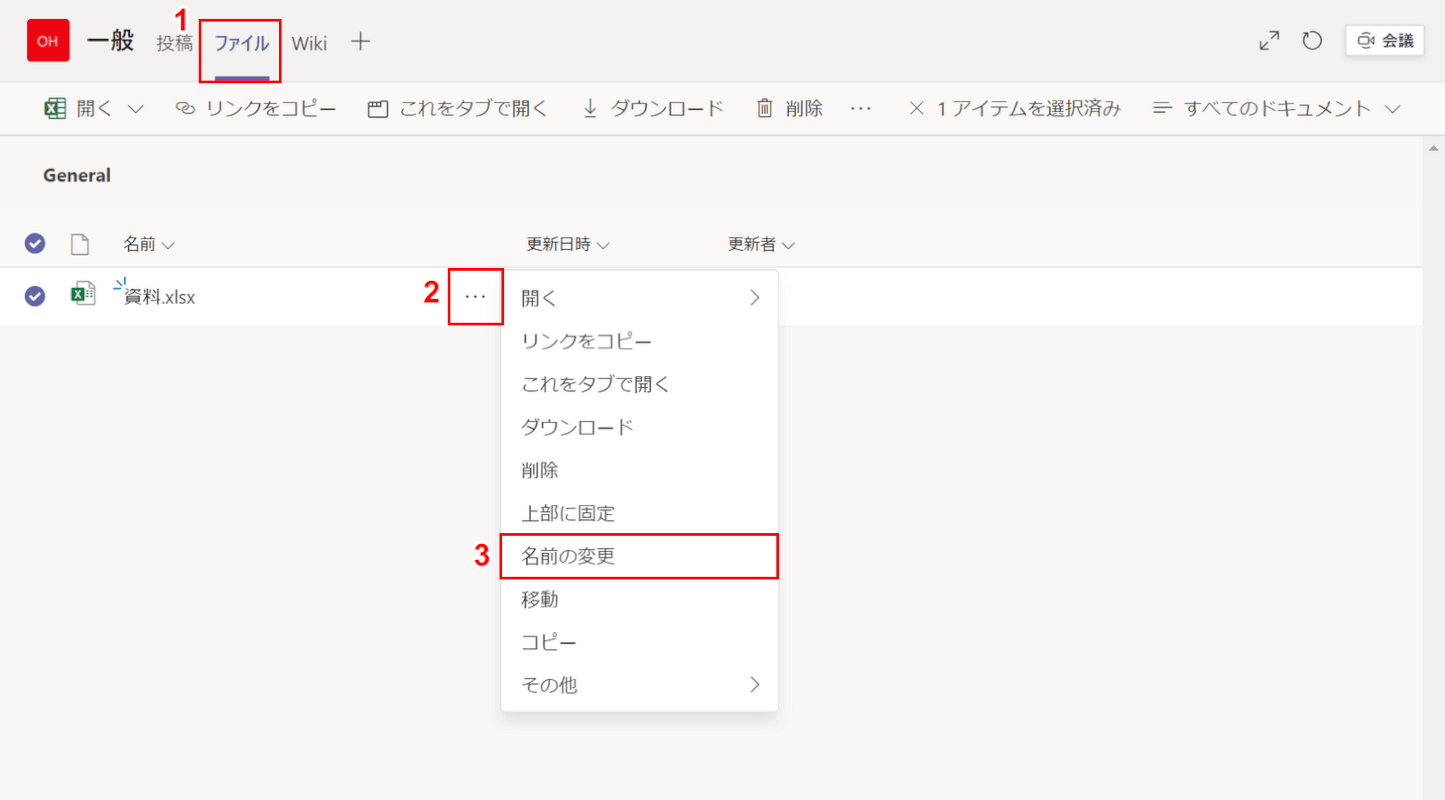Viewport: 1445px width, 800px height.
Task: Select 移動 in context menu
Action: click(640, 599)
